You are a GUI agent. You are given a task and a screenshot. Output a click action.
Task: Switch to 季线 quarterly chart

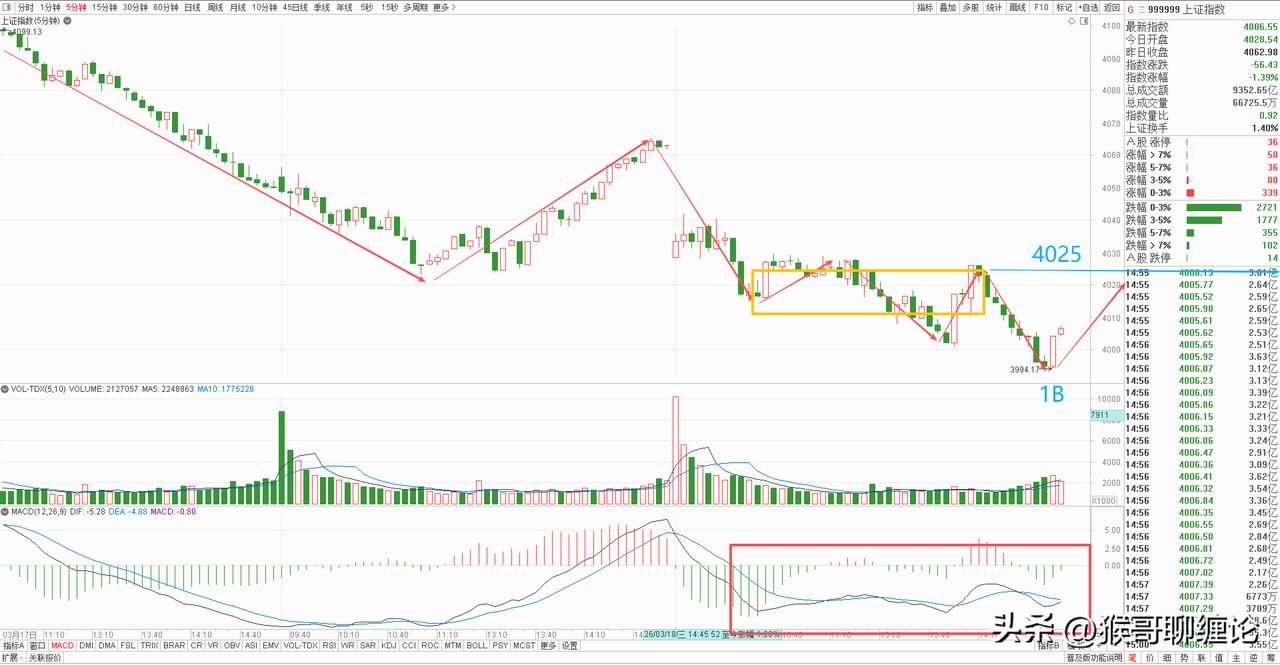point(321,7)
